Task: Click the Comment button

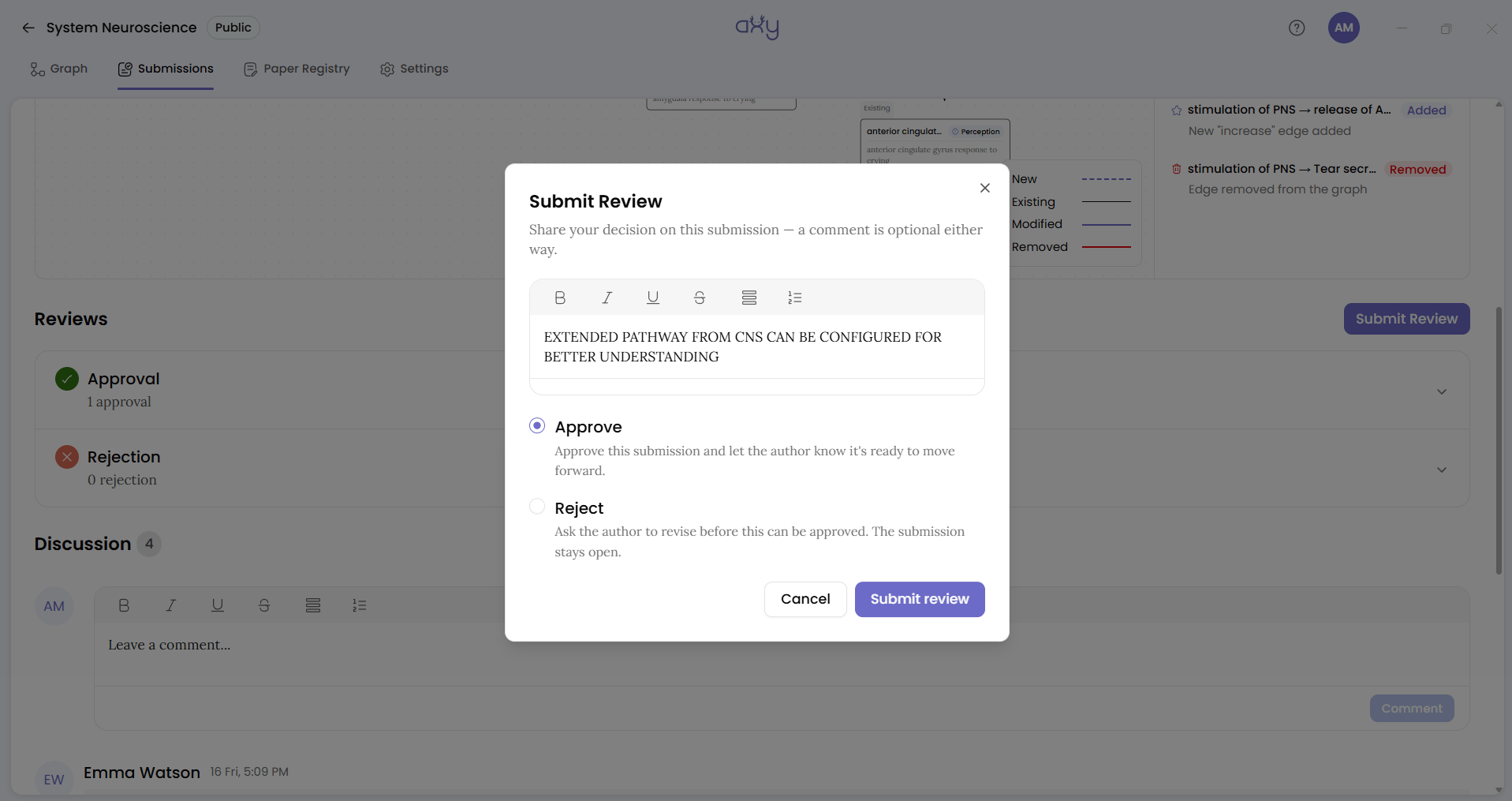Action: click(x=1412, y=709)
